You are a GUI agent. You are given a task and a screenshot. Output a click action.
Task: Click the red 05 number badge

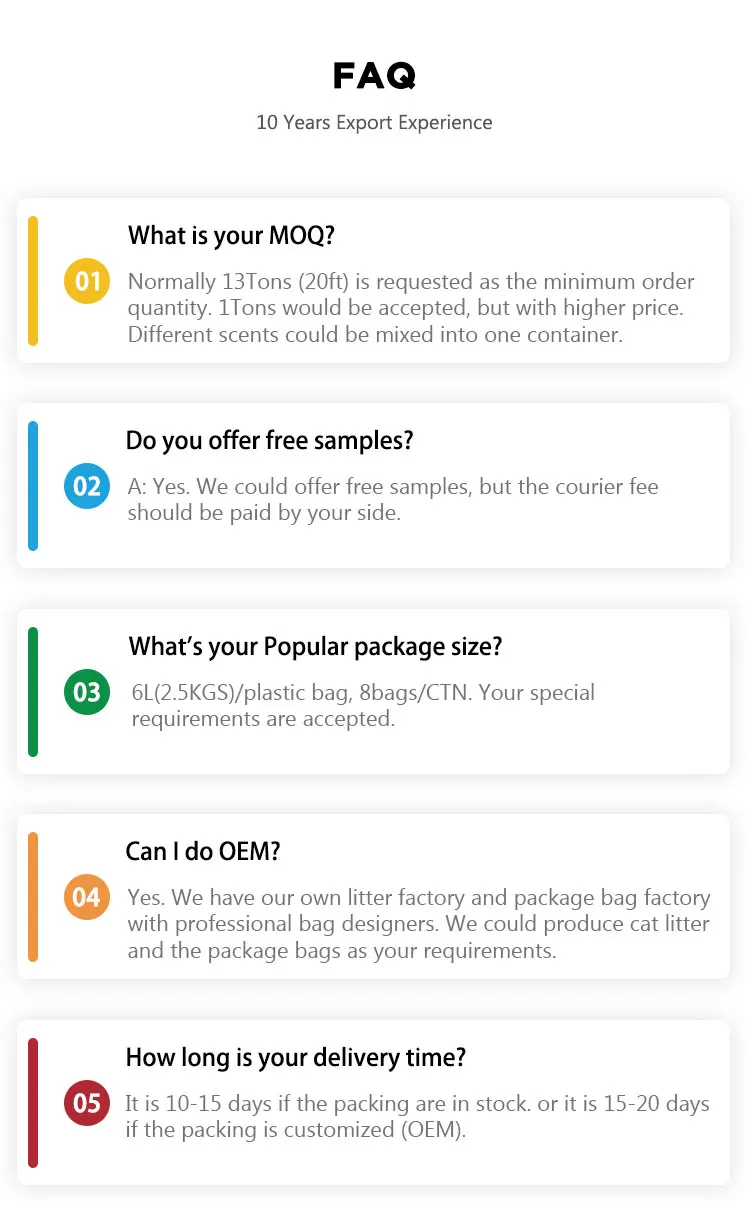click(87, 1103)
